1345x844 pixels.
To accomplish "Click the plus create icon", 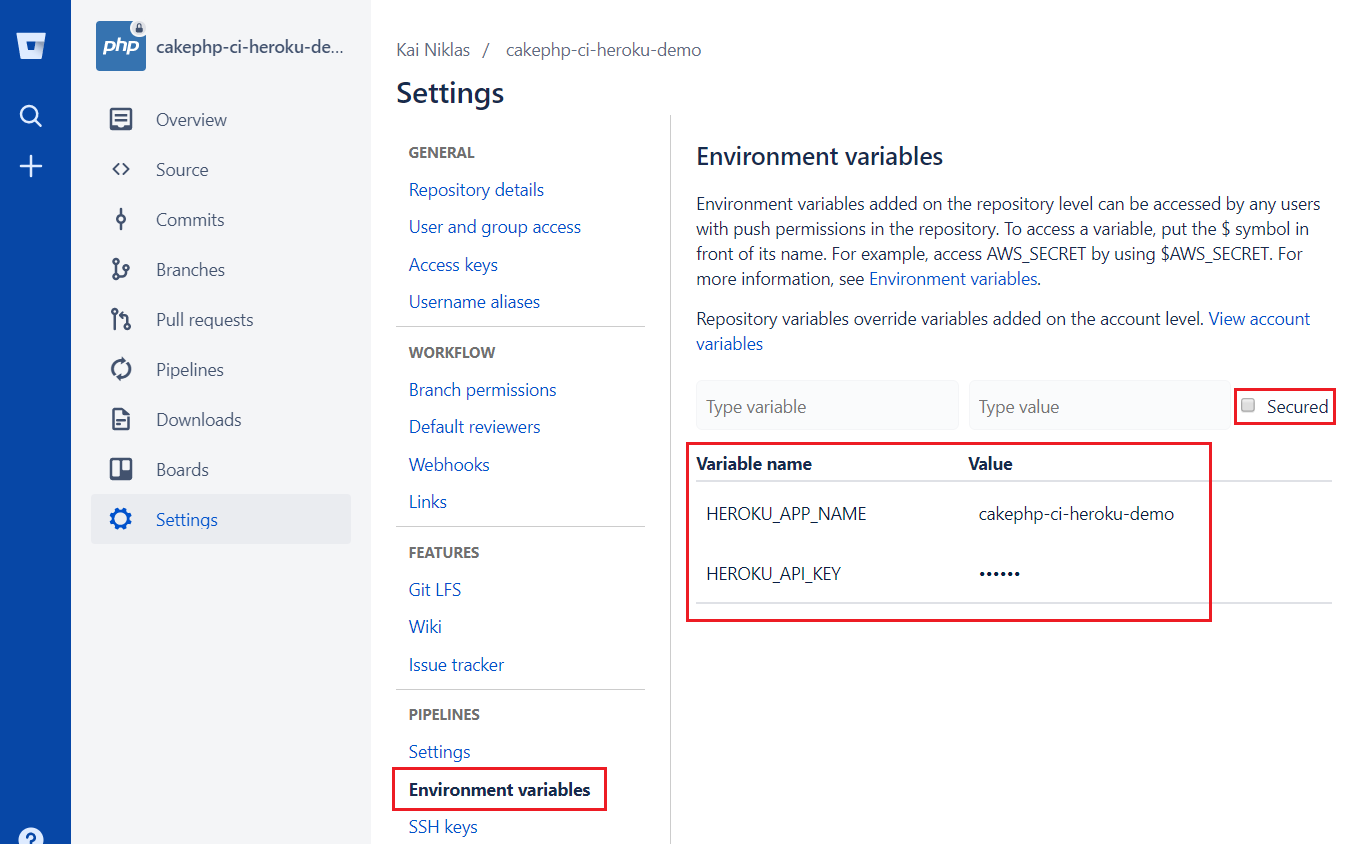I will [31, 166].
